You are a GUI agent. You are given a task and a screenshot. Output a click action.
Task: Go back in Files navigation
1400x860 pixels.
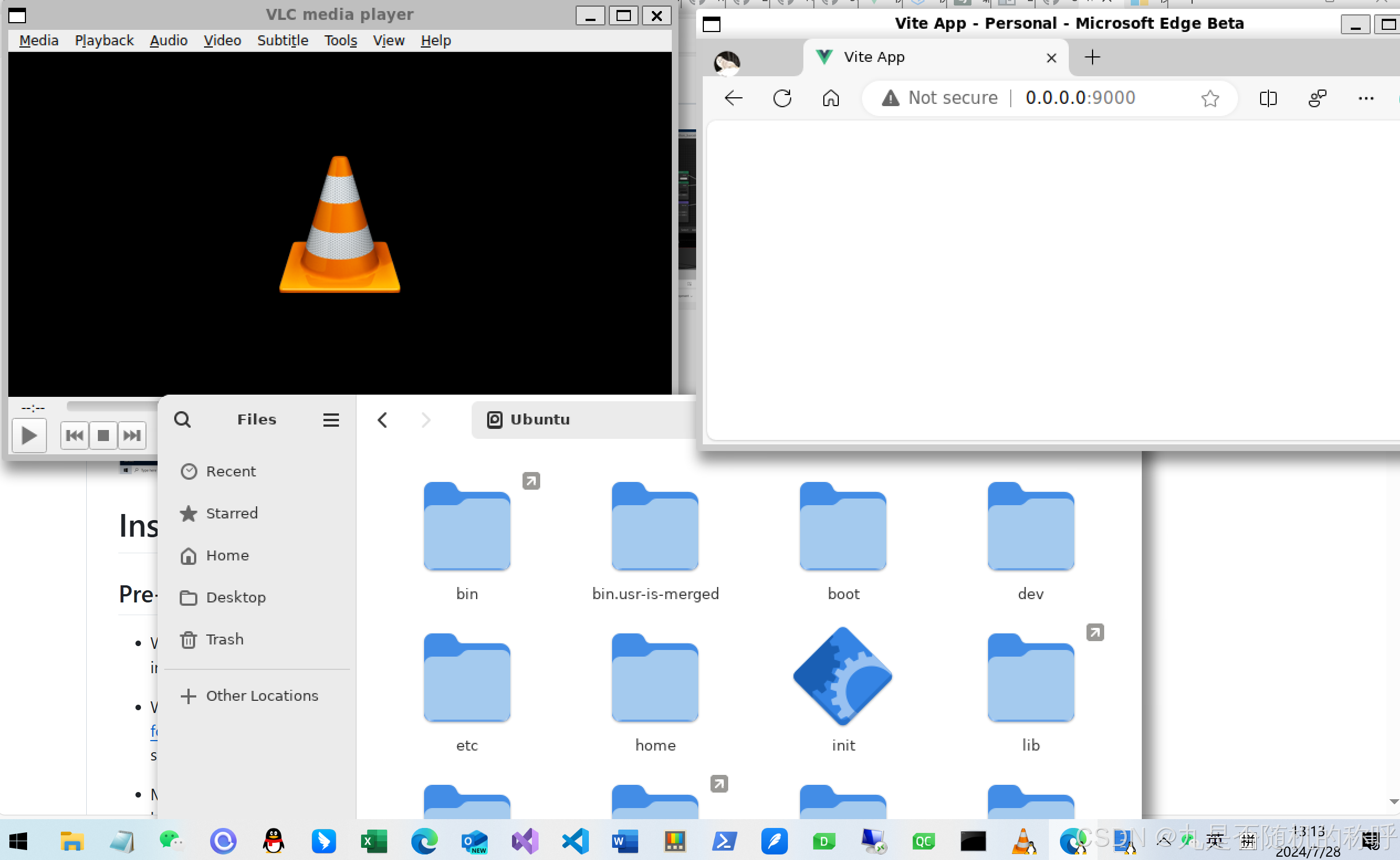click(382, 419)
